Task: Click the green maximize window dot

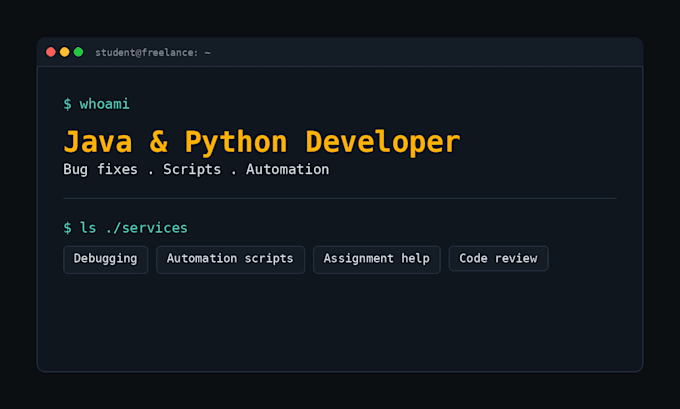Action: [78, 52]
